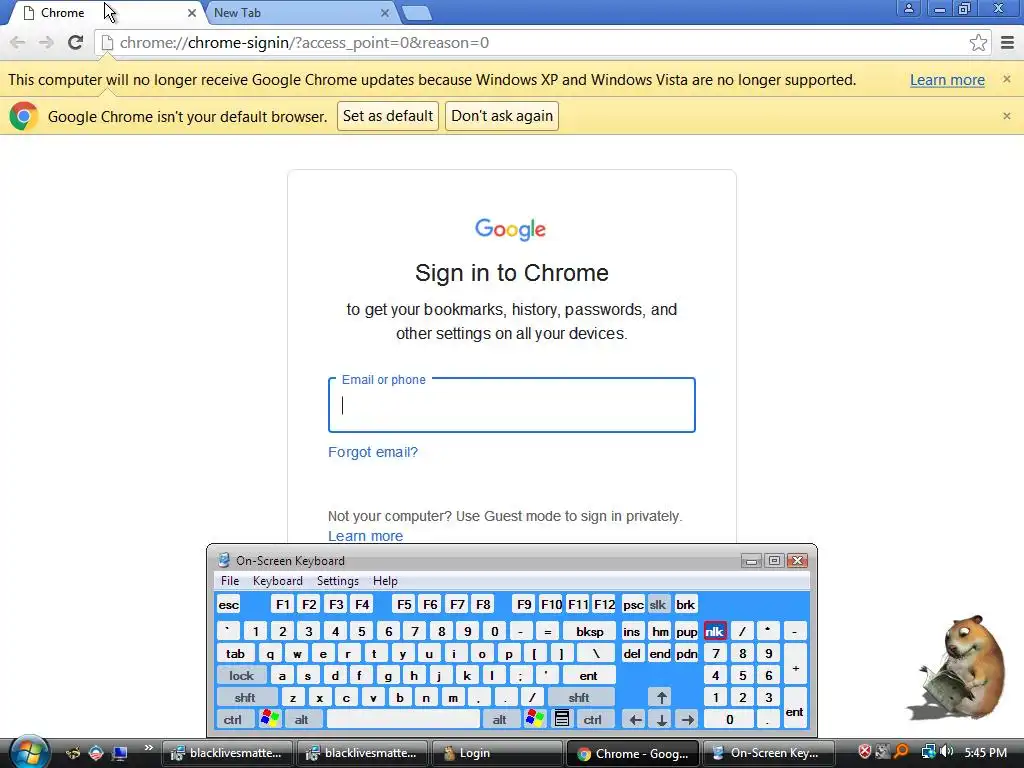Click the right Windows logo key

[534, 719]
